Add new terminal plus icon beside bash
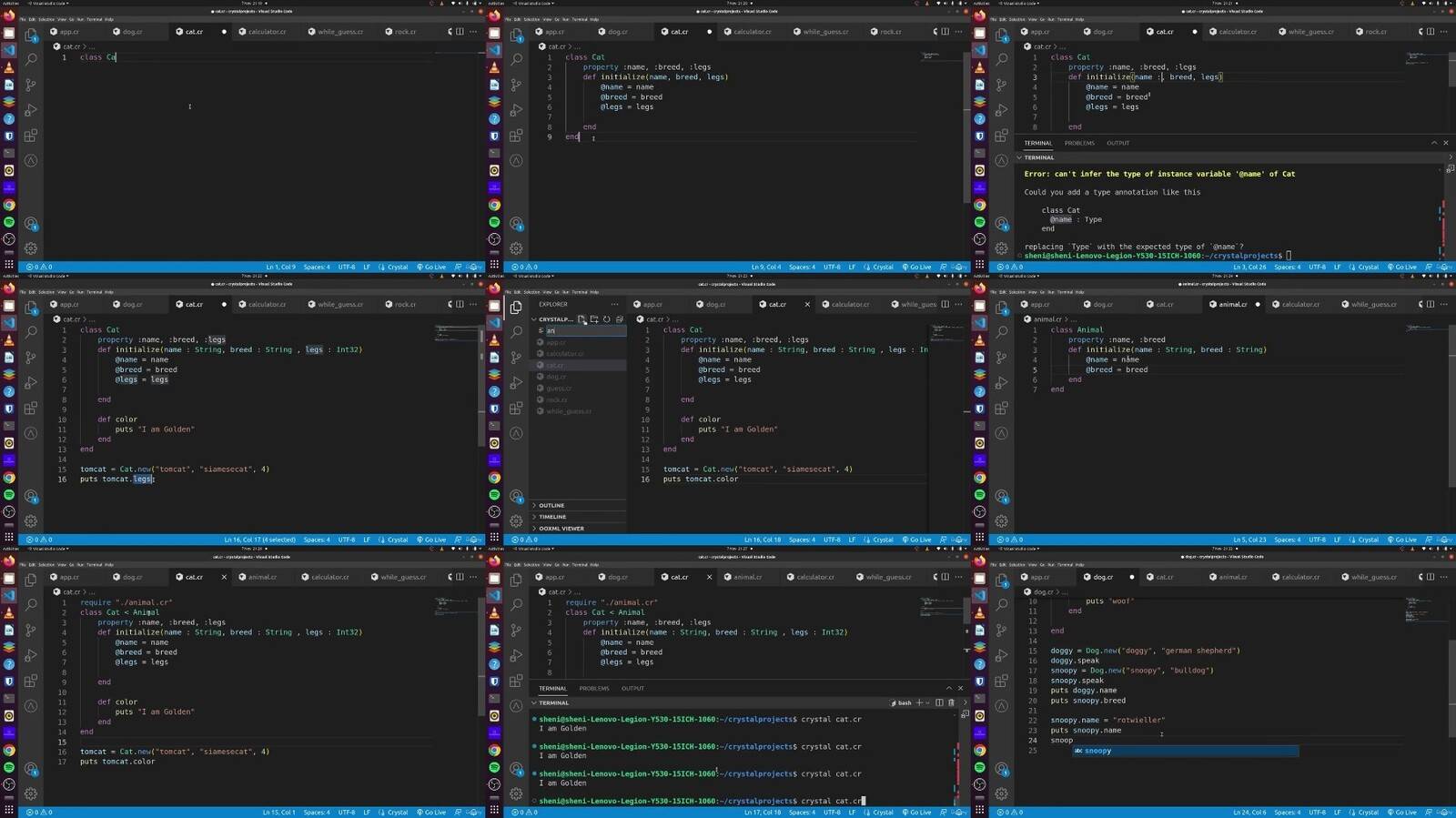The width and height of the screenshot is (1456, 818). [x=919, y=702]
